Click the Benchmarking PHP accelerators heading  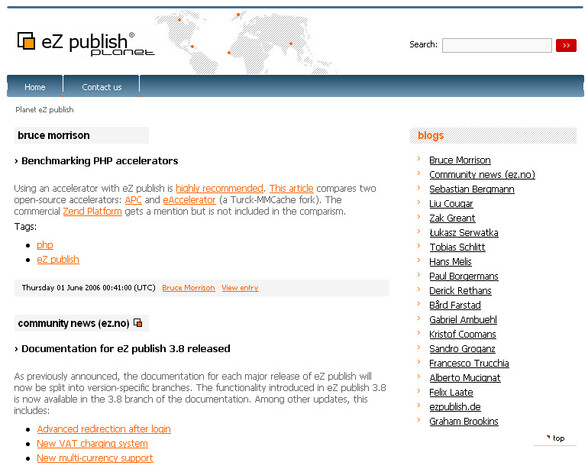click(x=99, y=161)
